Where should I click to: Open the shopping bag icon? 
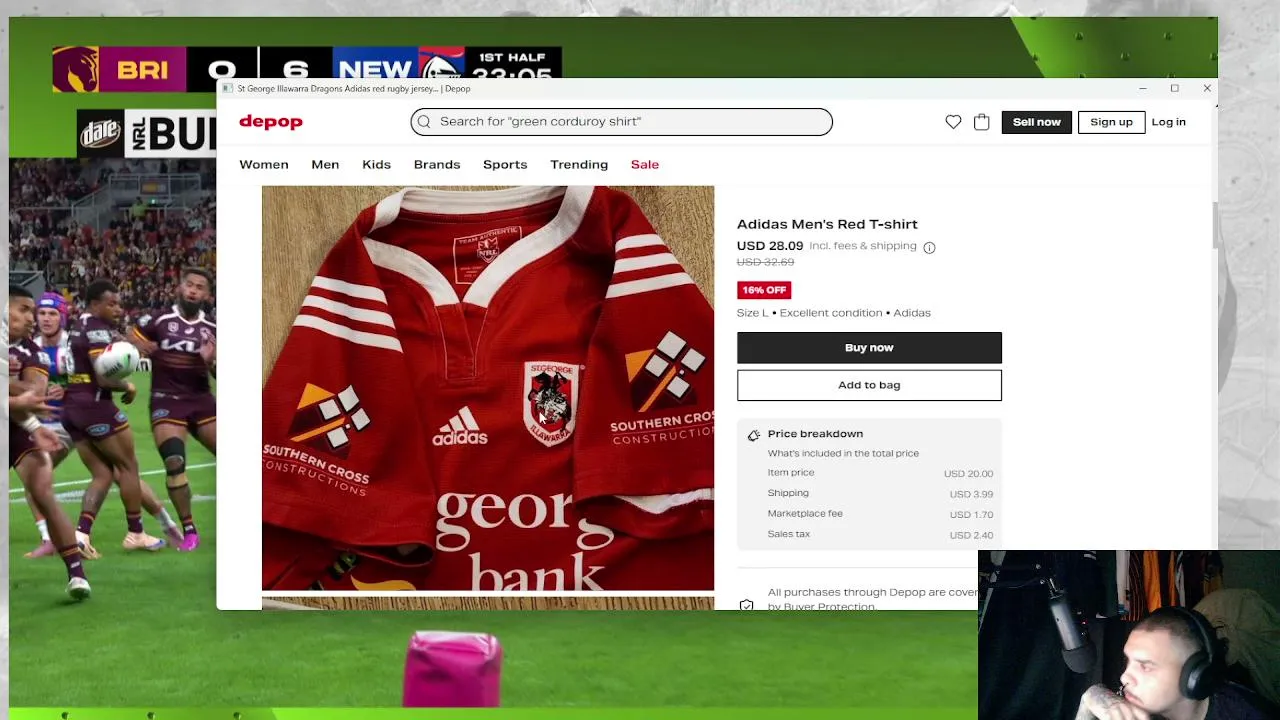pyautogui.click(x=982, y=122)
